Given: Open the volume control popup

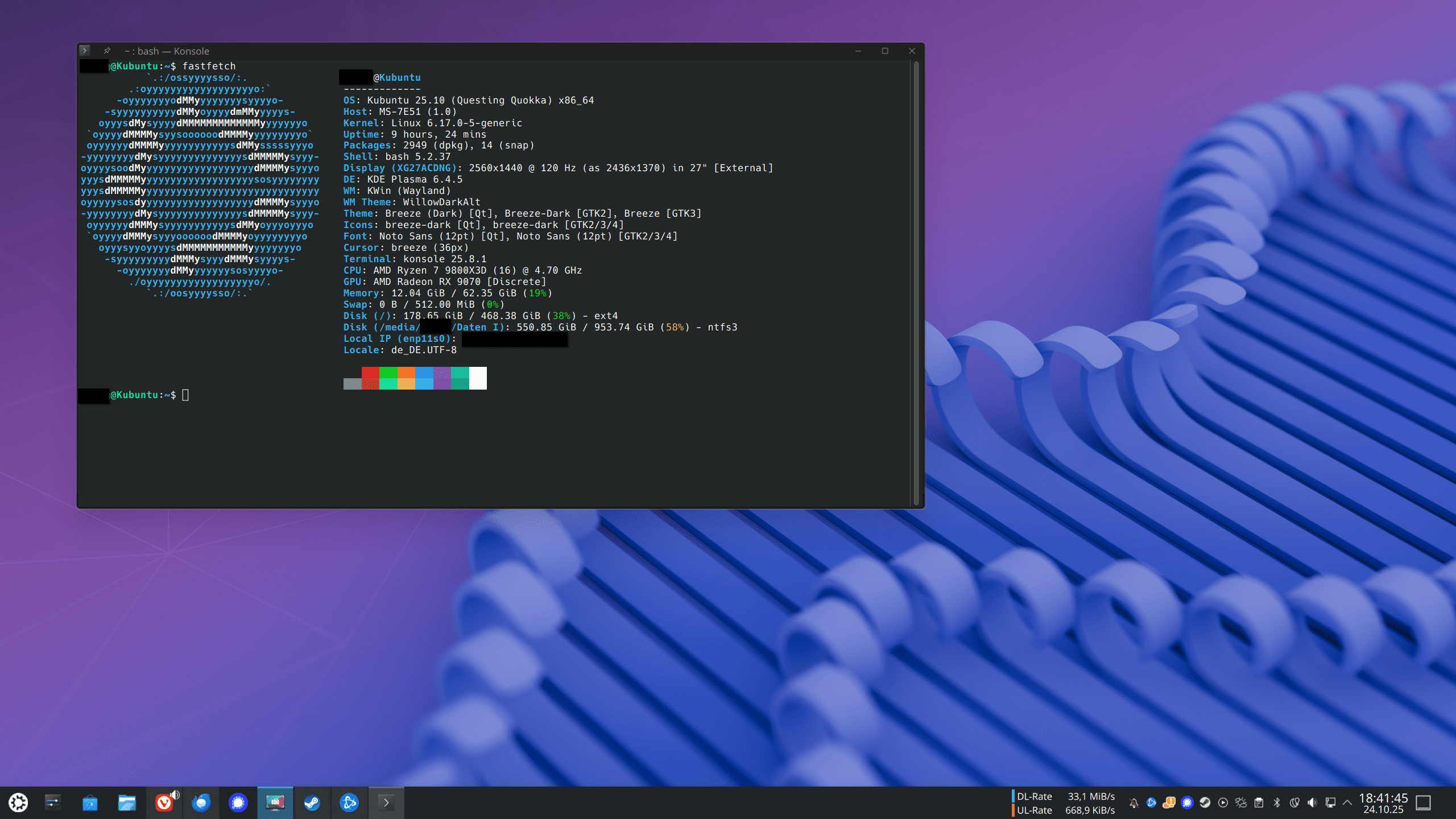Looking at the screenshot, I should point(1312,803).
